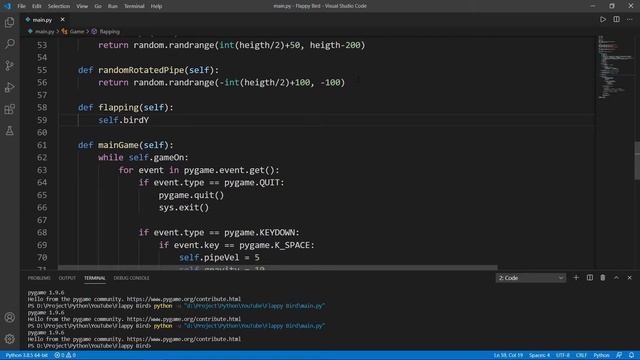Run Python file with play button
Viewport: 640px width, 360px height.
coord(602,19)
